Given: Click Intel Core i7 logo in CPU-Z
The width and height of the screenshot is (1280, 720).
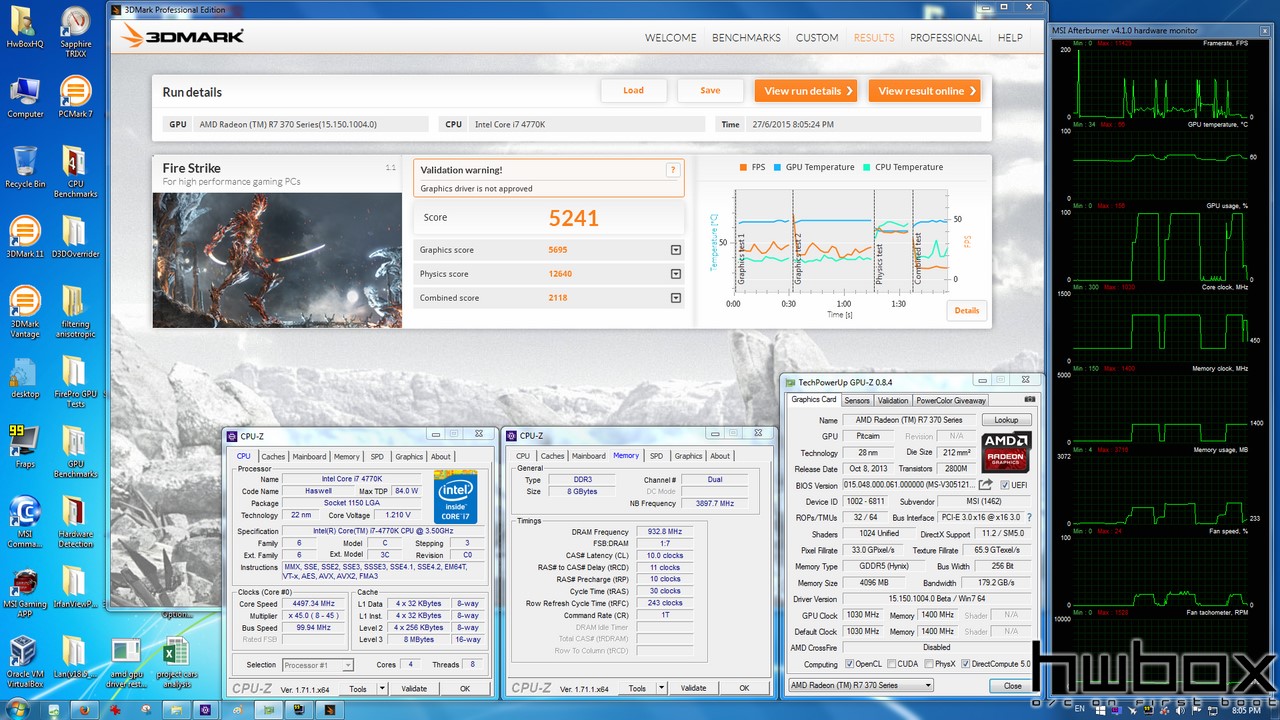Looking at the screenshot, I should 456,497.
